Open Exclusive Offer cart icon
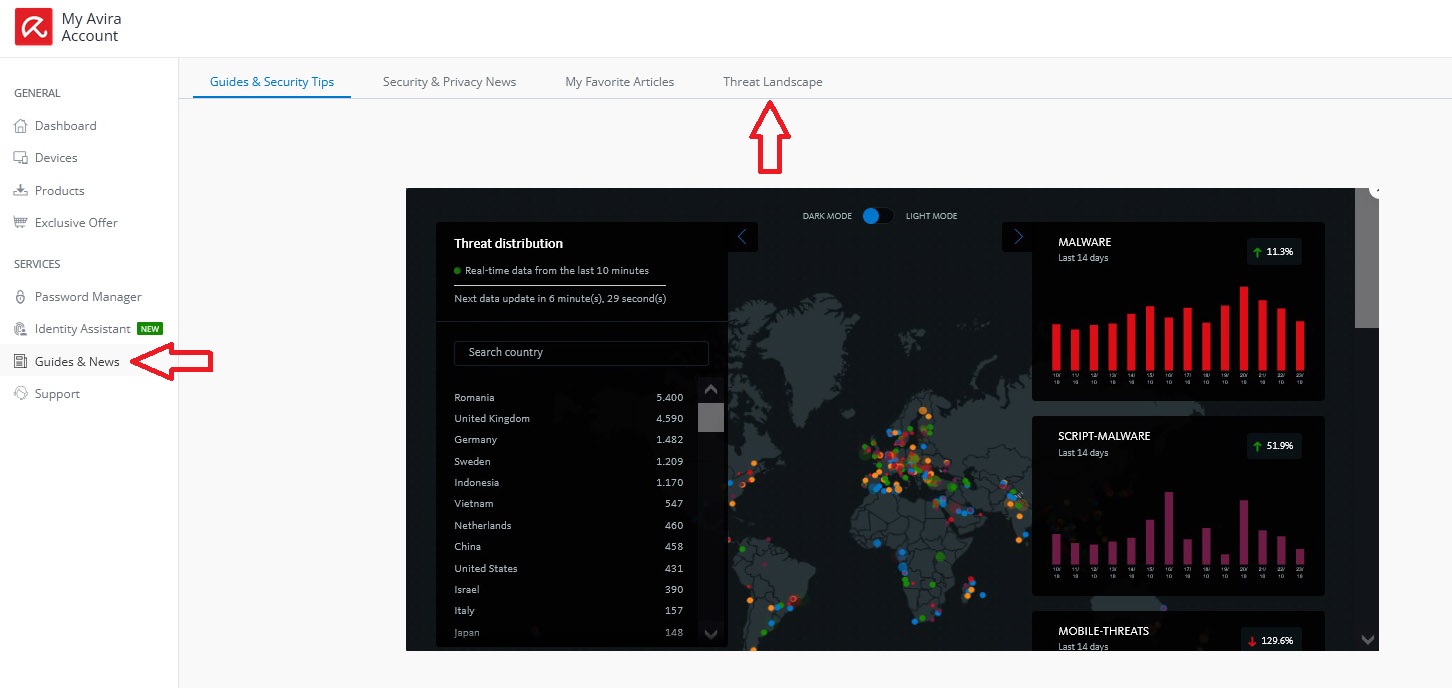Screen dimensions: 1452x688 (21, 223)
